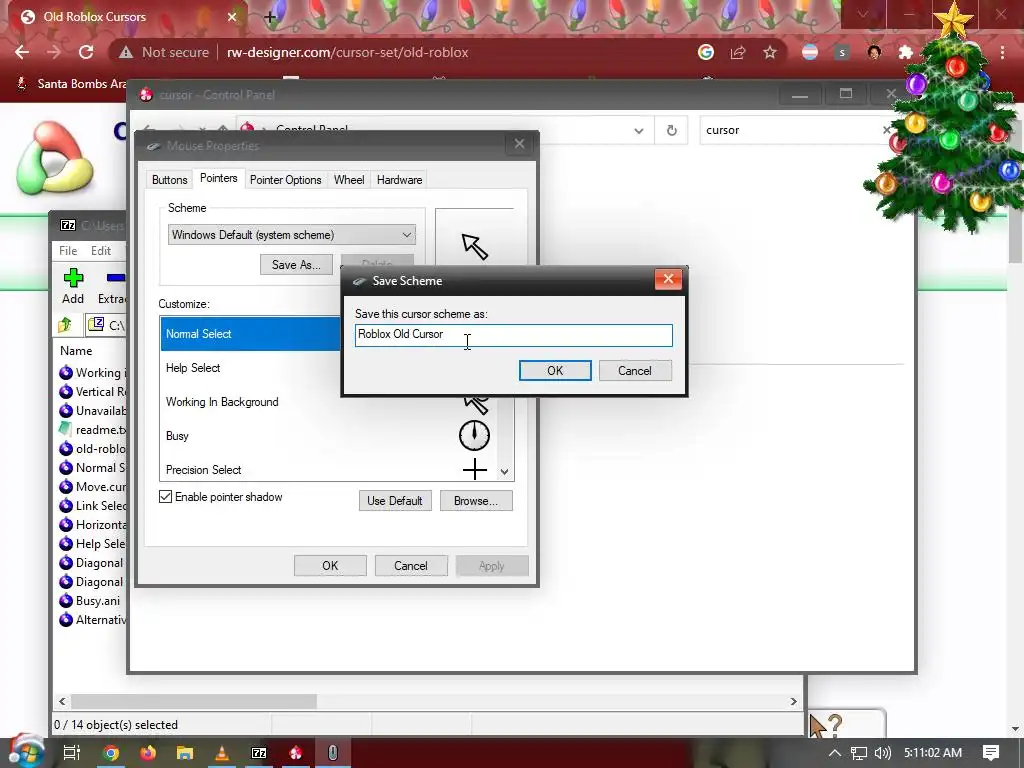Click the blue Extract icon in 7-Zip
The width and height of the screenshot is (1024, 768).
coord(116,278)
